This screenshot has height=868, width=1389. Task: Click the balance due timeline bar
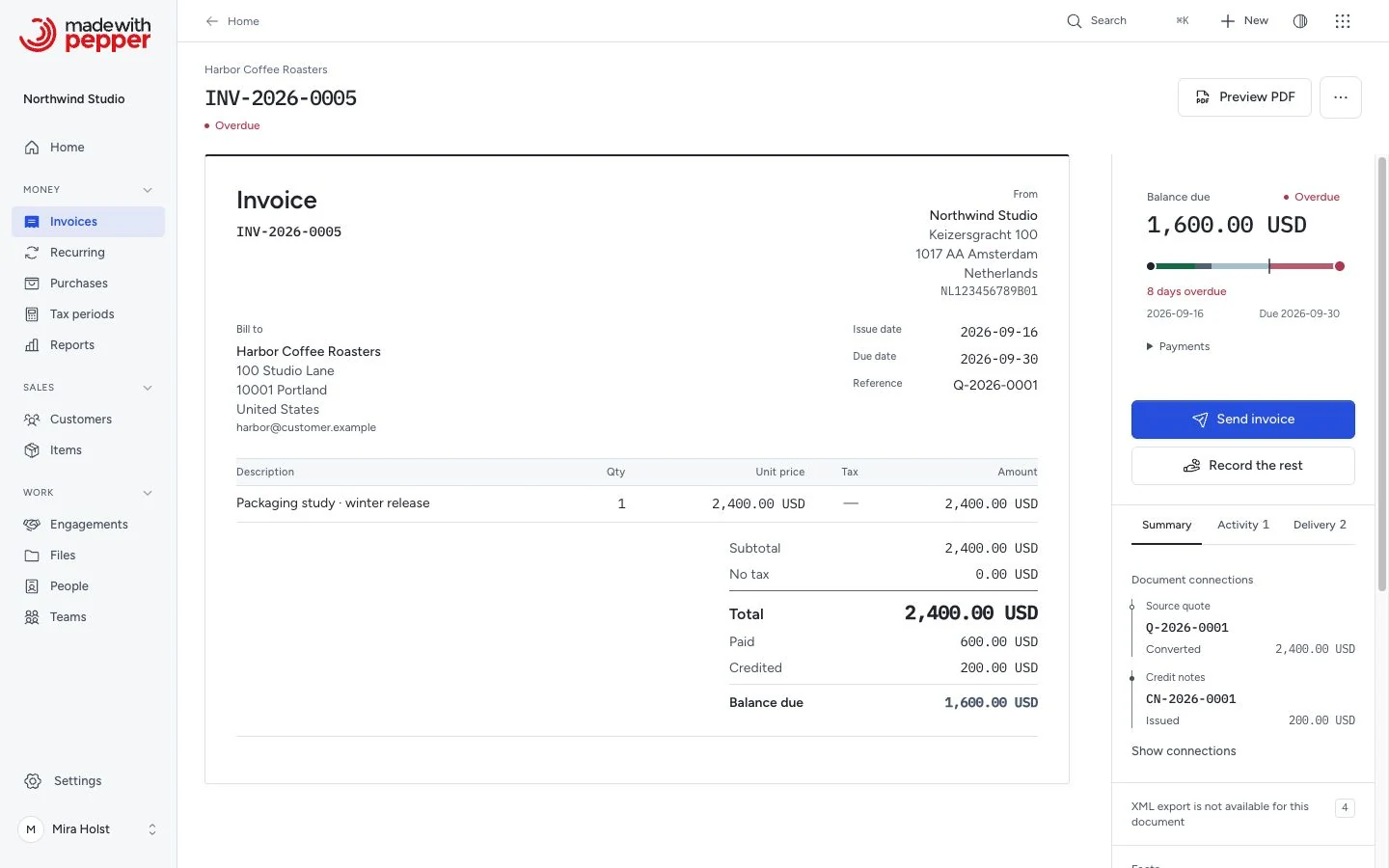click(x=1245, y=266)
